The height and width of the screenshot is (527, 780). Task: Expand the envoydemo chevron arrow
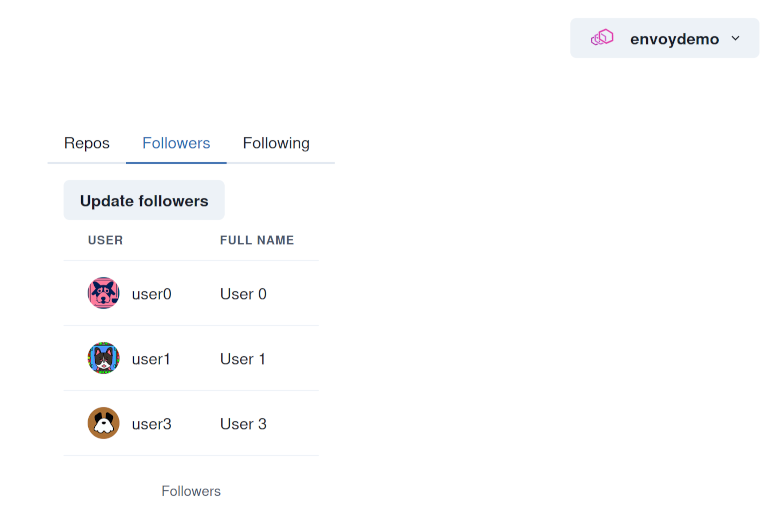[736, 38]
